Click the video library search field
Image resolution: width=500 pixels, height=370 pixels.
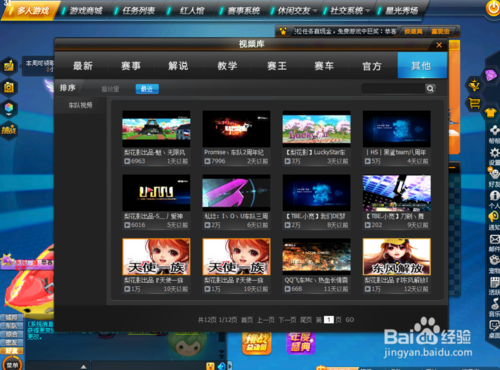(x=393, y=88)
